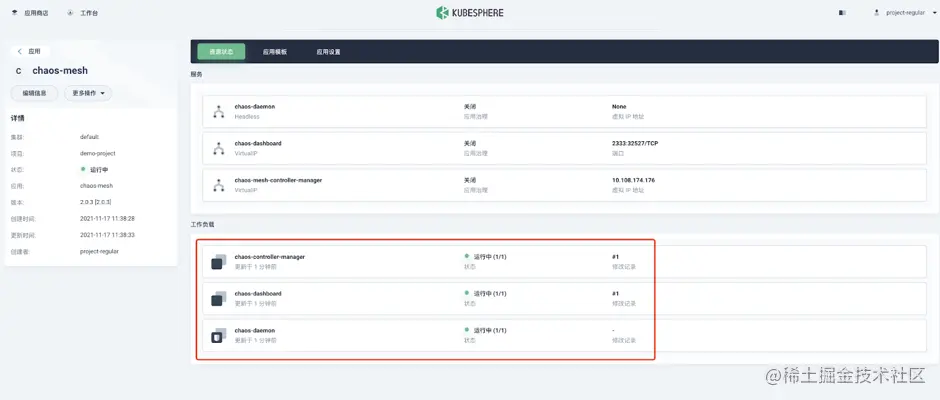Click the chaos-mesh-controller-manager service icon

pos(219,185)
